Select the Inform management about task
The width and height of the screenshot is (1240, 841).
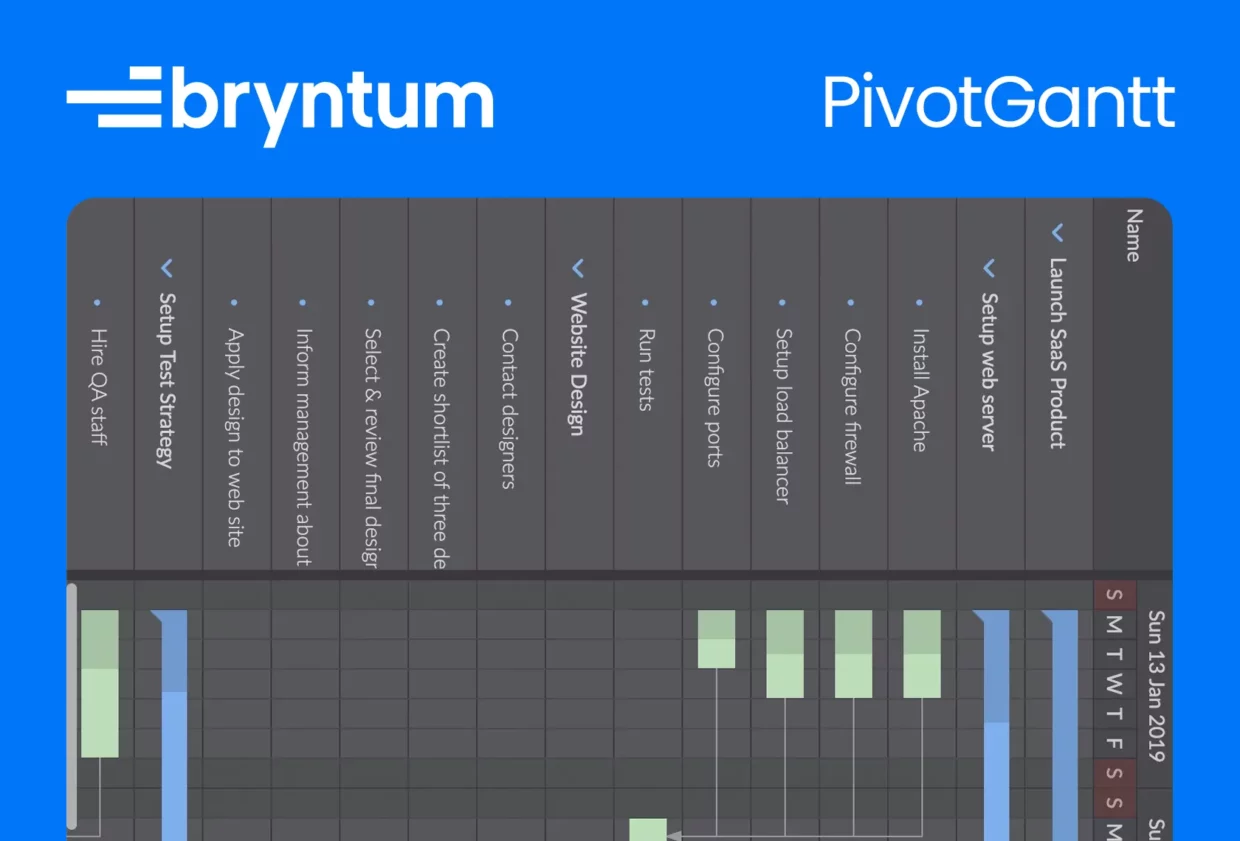(x=305, y=384)
